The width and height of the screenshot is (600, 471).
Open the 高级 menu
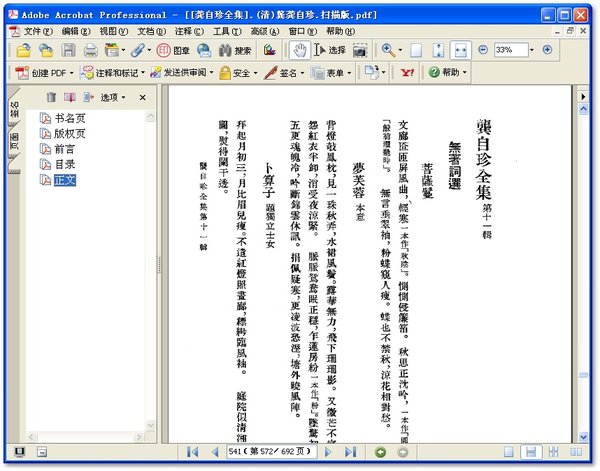tap(265, 31)
